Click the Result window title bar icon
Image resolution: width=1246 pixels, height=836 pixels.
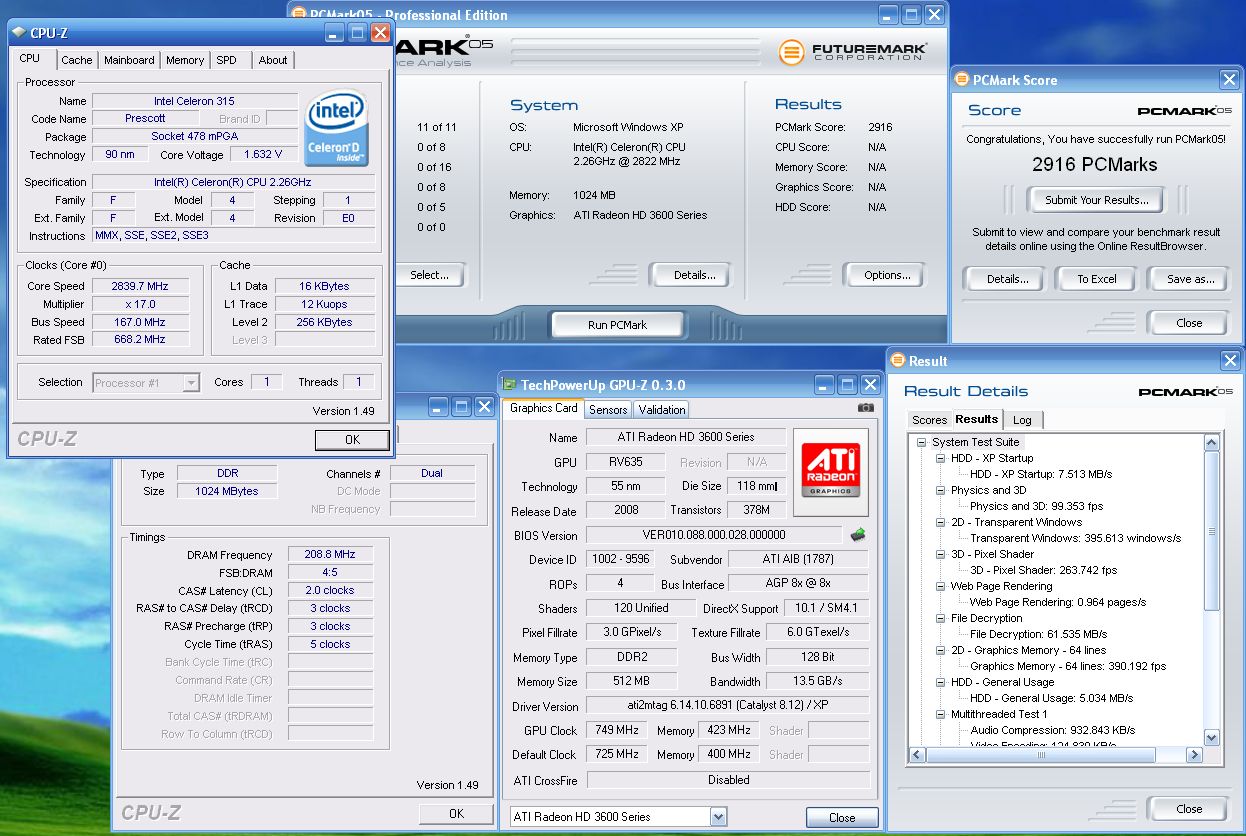pos(897,361)
